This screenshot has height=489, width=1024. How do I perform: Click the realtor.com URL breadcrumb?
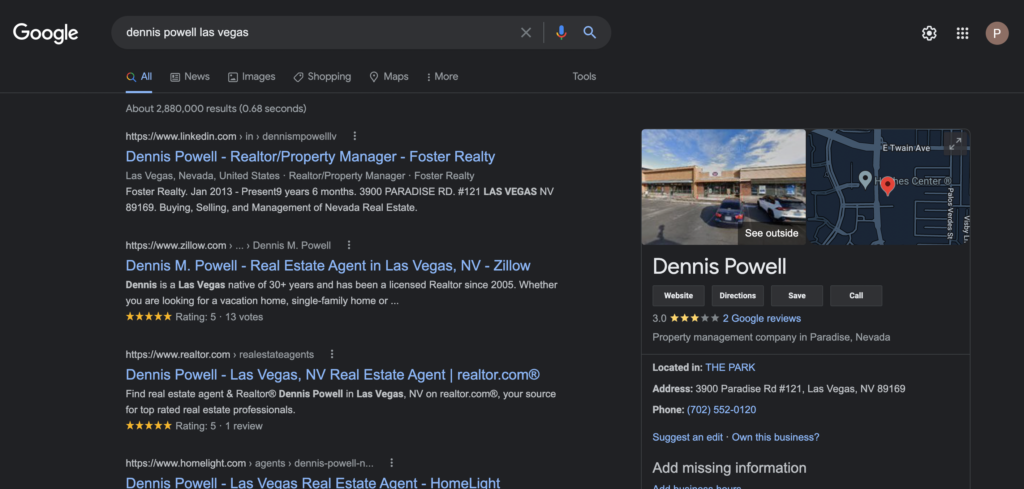(219, 355)
